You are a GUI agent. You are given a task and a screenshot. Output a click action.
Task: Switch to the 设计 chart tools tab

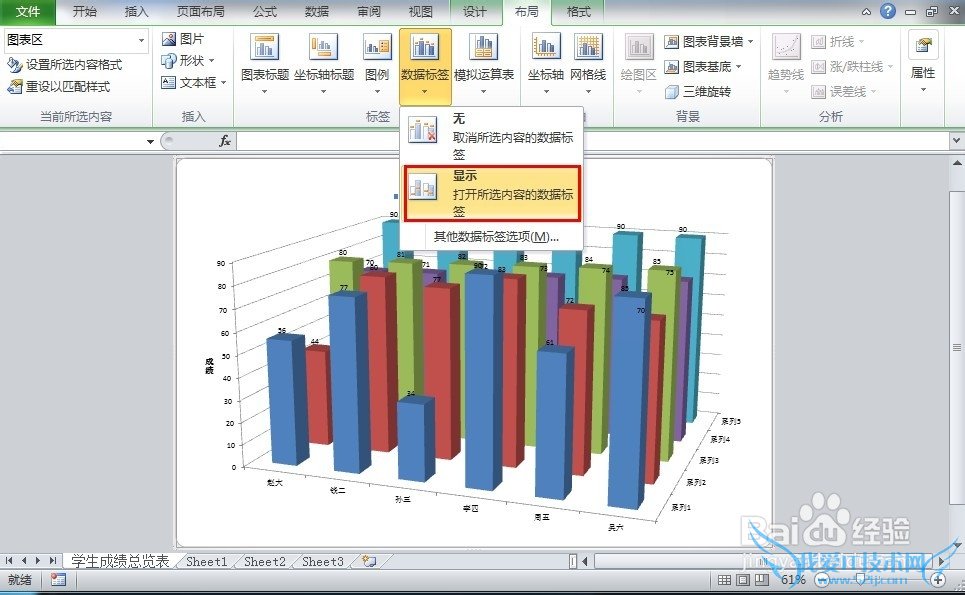tap(474, 11)
